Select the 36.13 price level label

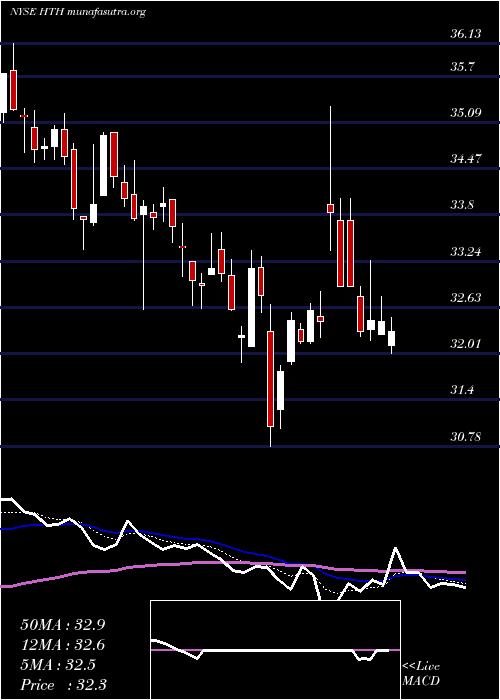pos(466,33)
